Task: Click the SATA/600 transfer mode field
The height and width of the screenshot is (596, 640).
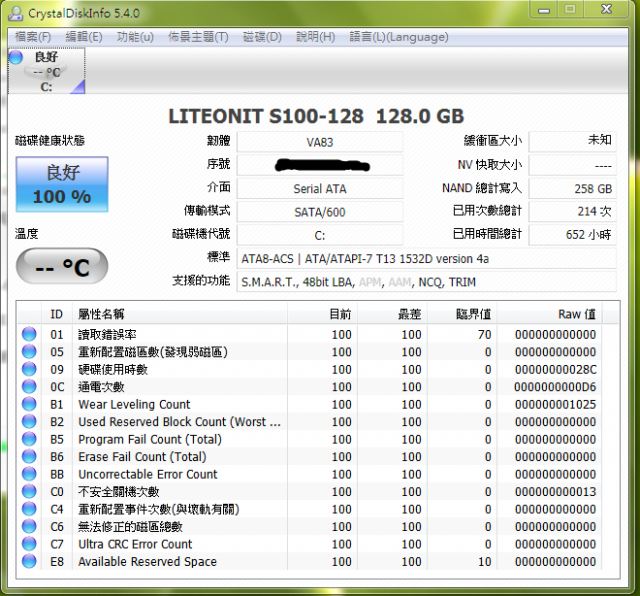Action: 320,212
